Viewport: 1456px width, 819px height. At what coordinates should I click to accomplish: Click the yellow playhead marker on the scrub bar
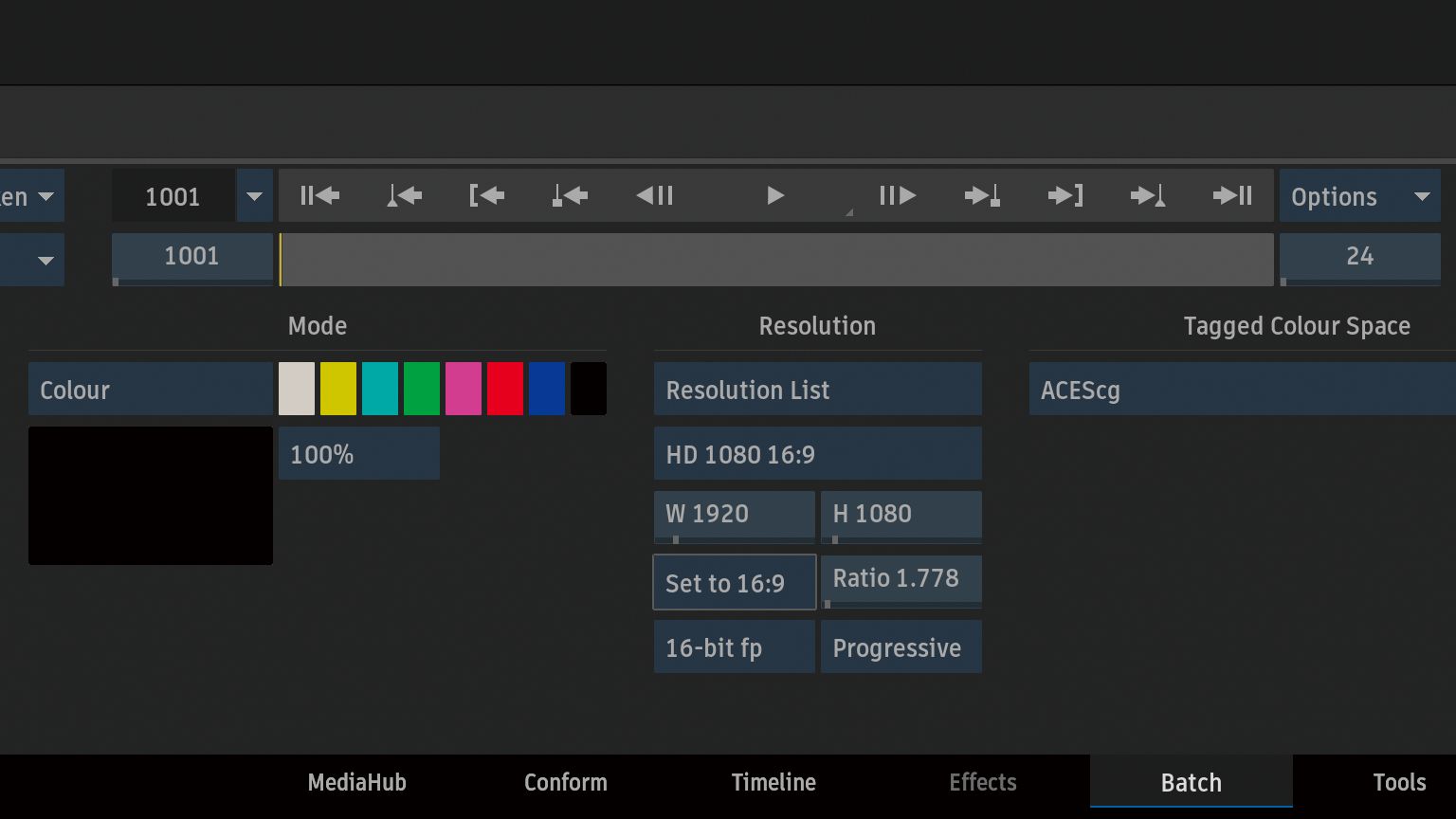[x=281, y=260]
